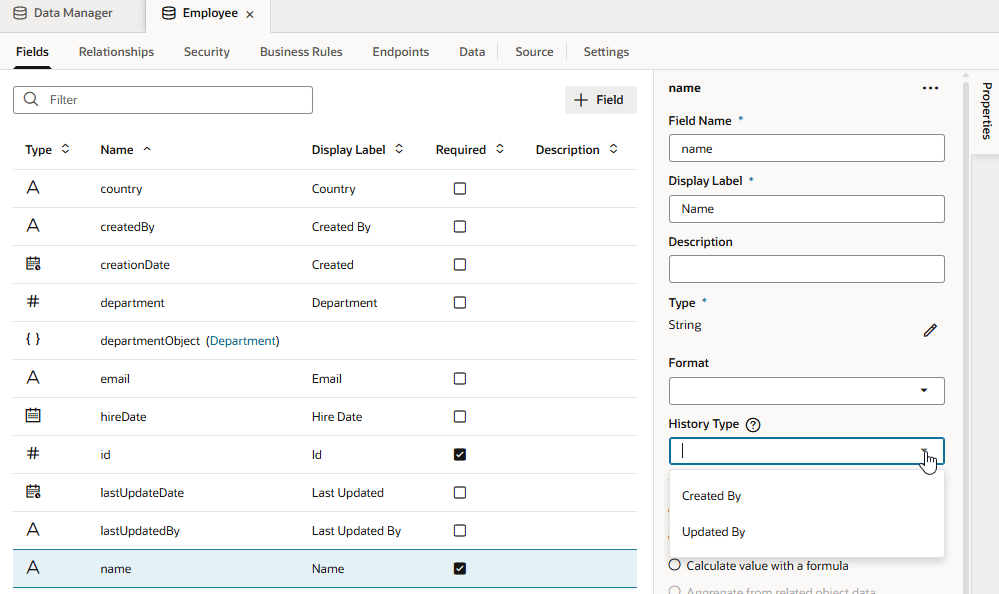Open the Department link in departmentObject row
Viewport: 999px width, 594px height.
click(242, 341)
